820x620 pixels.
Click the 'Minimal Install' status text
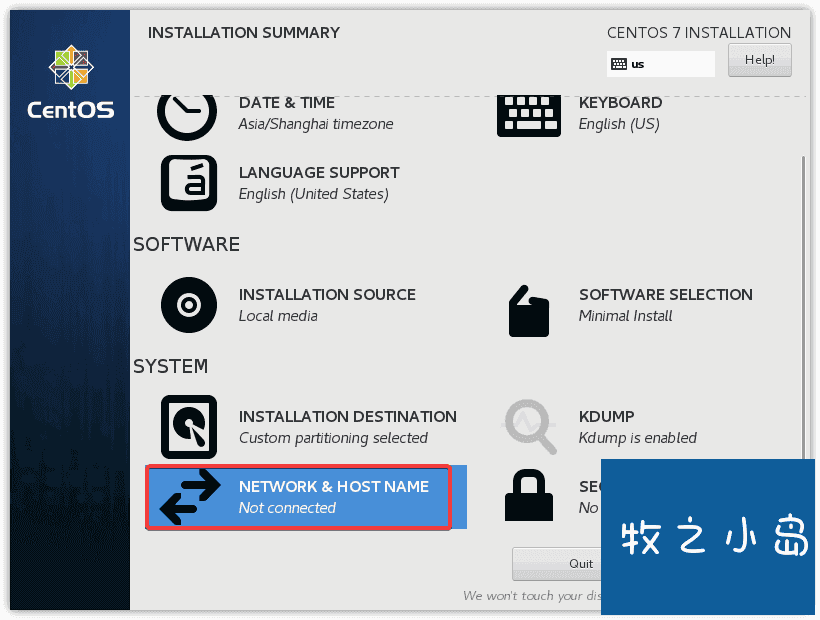coord(625,316)
